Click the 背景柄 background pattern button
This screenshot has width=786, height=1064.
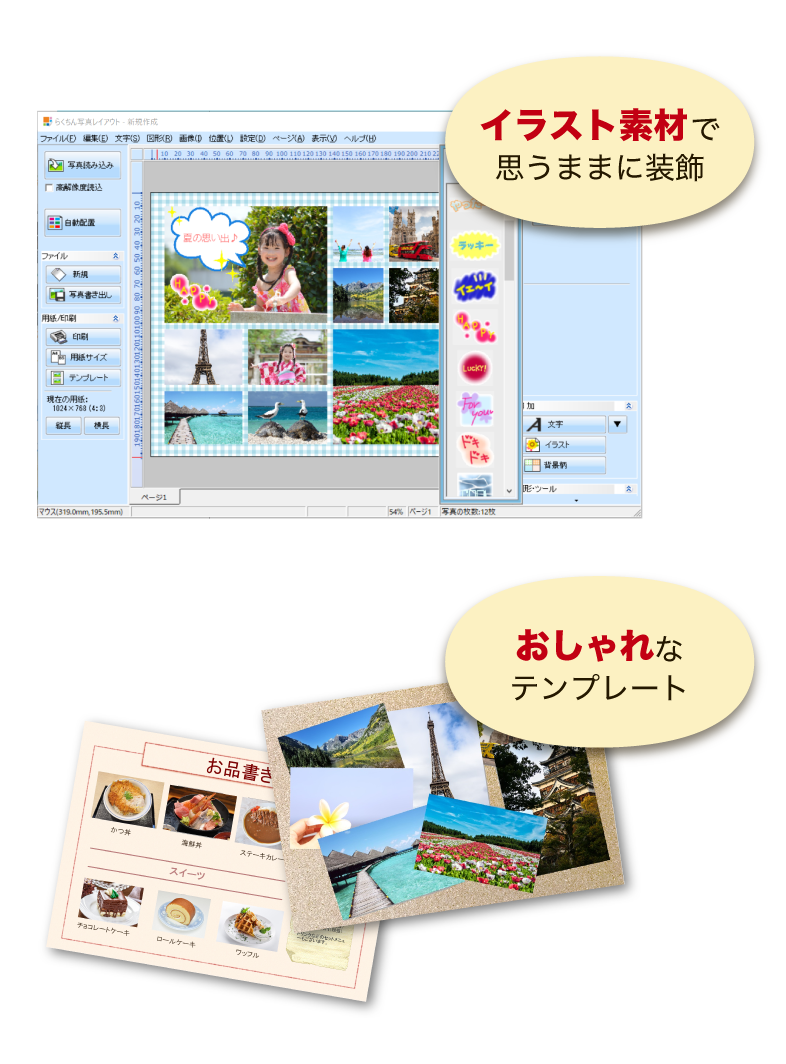(565, 465)
